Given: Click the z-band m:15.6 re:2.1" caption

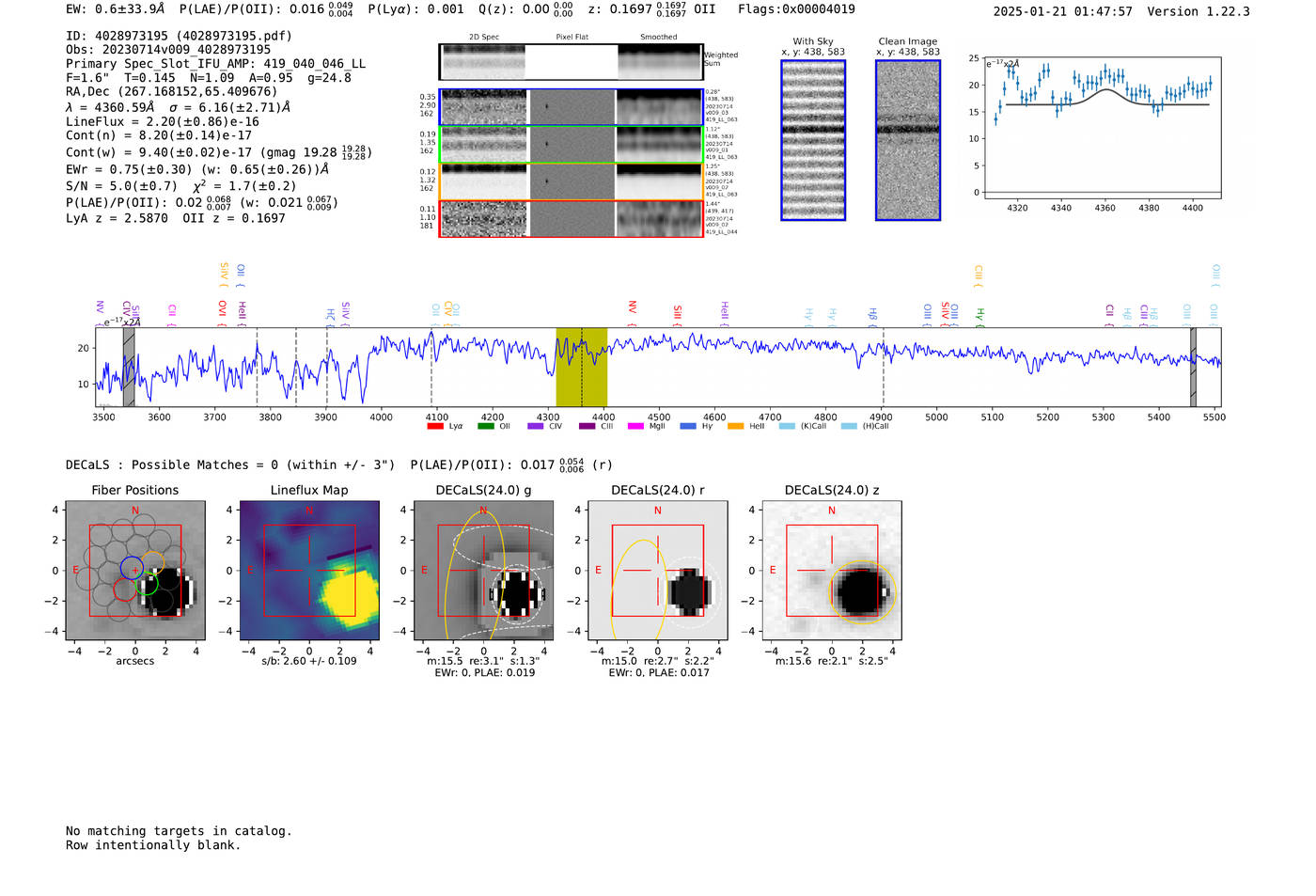Looking at the screenshot, I should click(x=832, y=661).
